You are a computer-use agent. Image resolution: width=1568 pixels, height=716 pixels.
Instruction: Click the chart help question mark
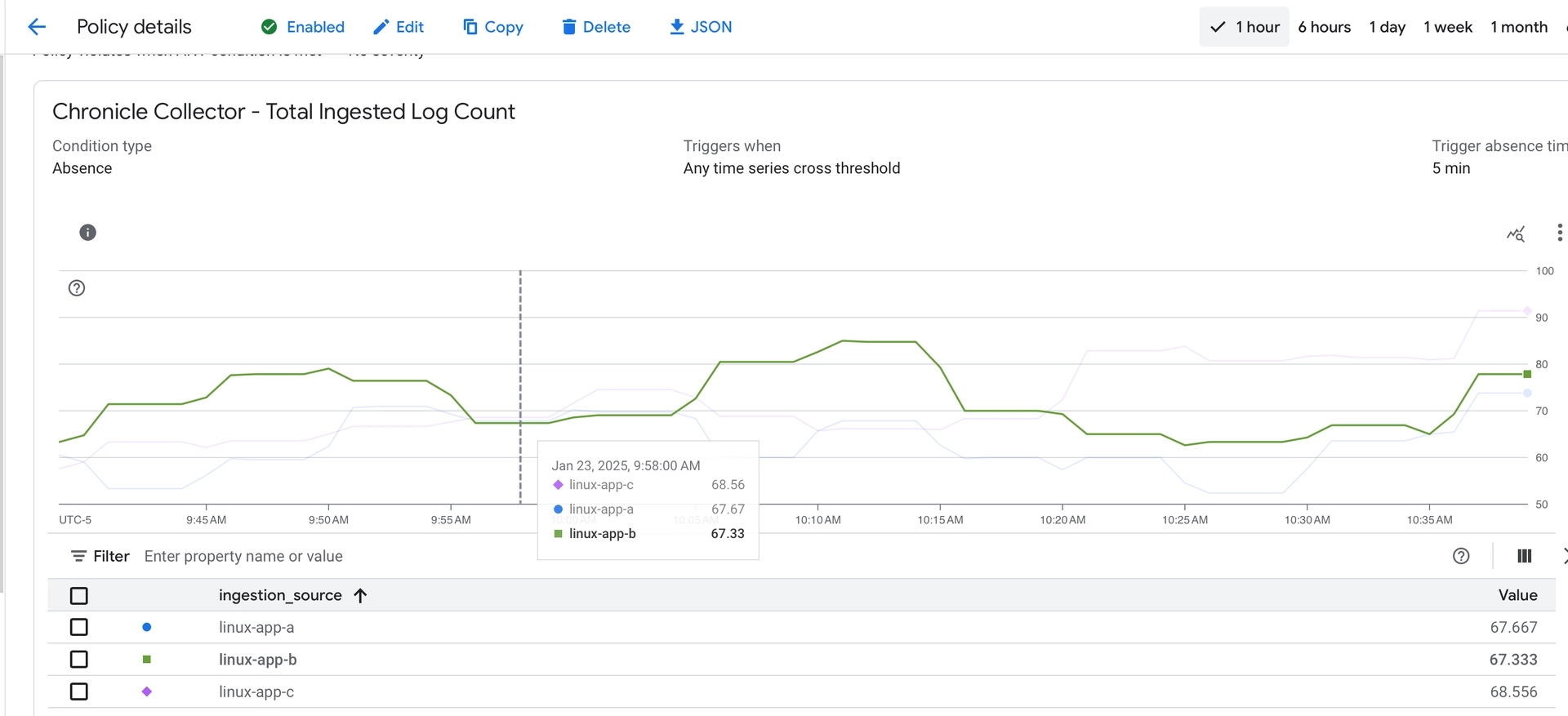(x=77, y=288)
